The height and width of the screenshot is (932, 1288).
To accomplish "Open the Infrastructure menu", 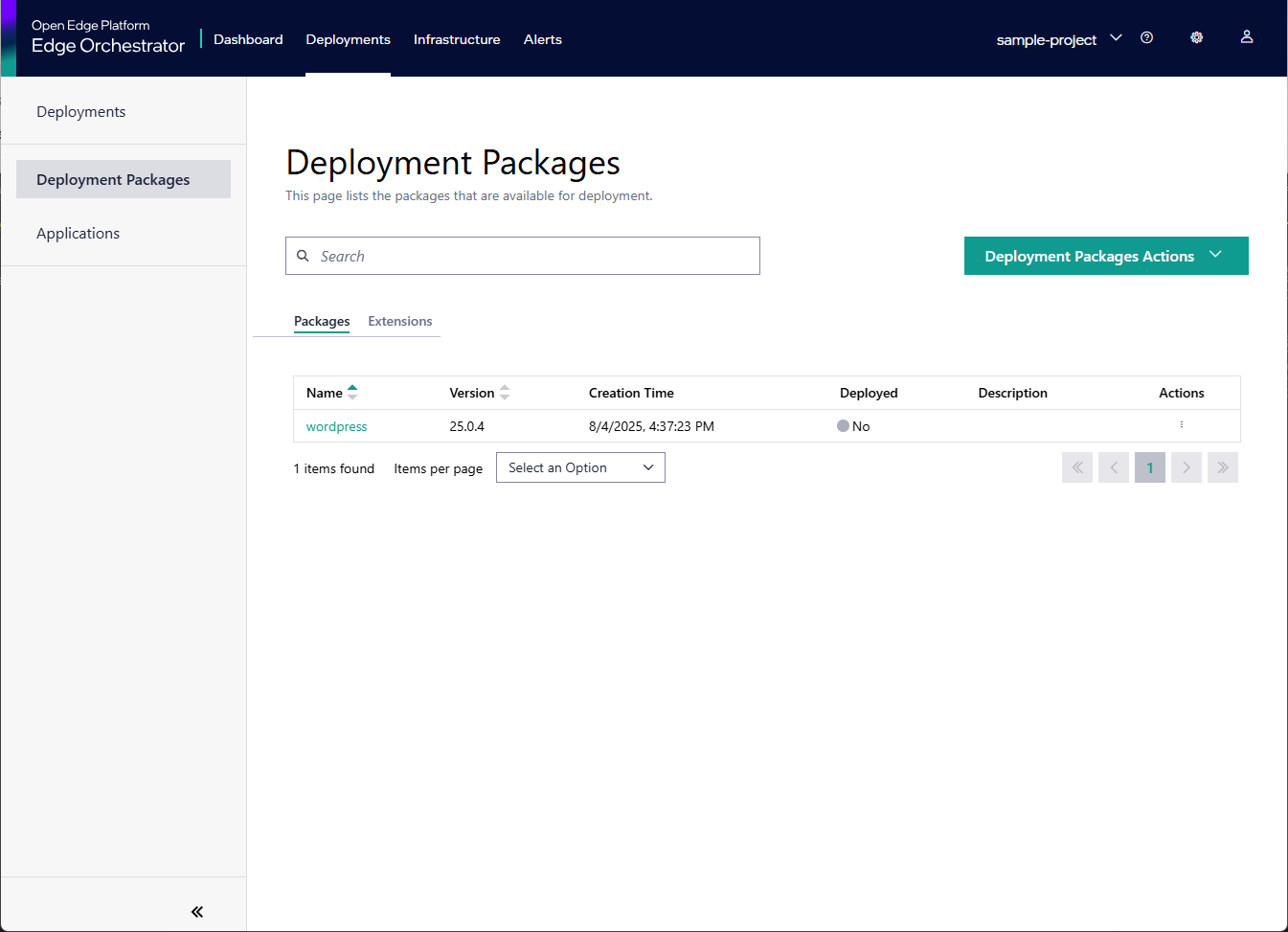I will click(457, 39).
